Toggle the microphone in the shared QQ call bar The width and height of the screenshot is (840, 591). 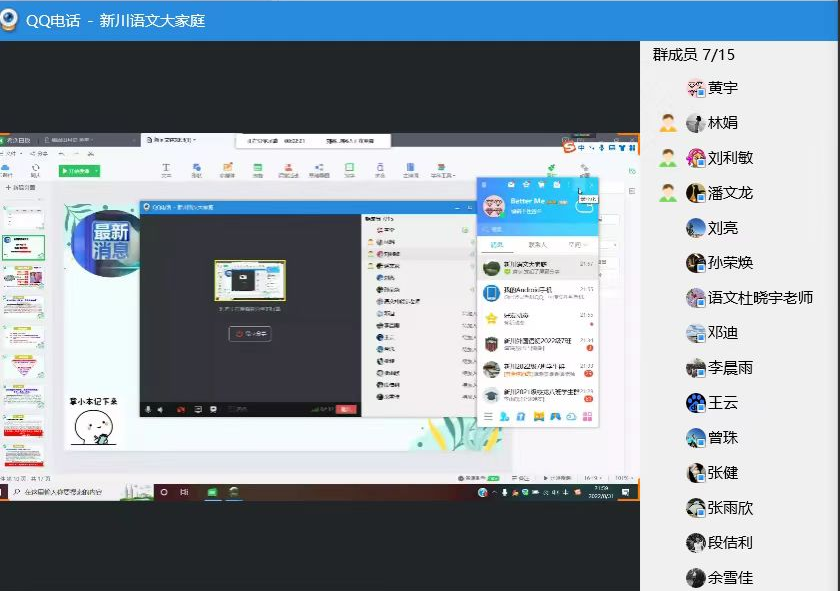[x=148, y=409]
